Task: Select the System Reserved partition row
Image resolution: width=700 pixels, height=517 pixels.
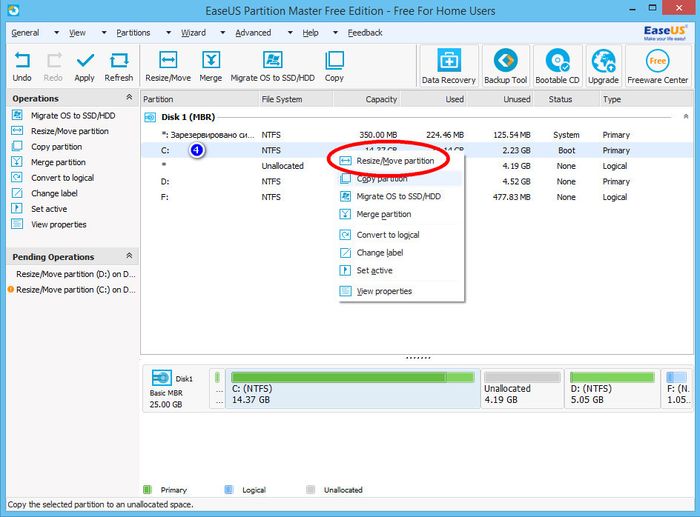Action: [417, 135]
